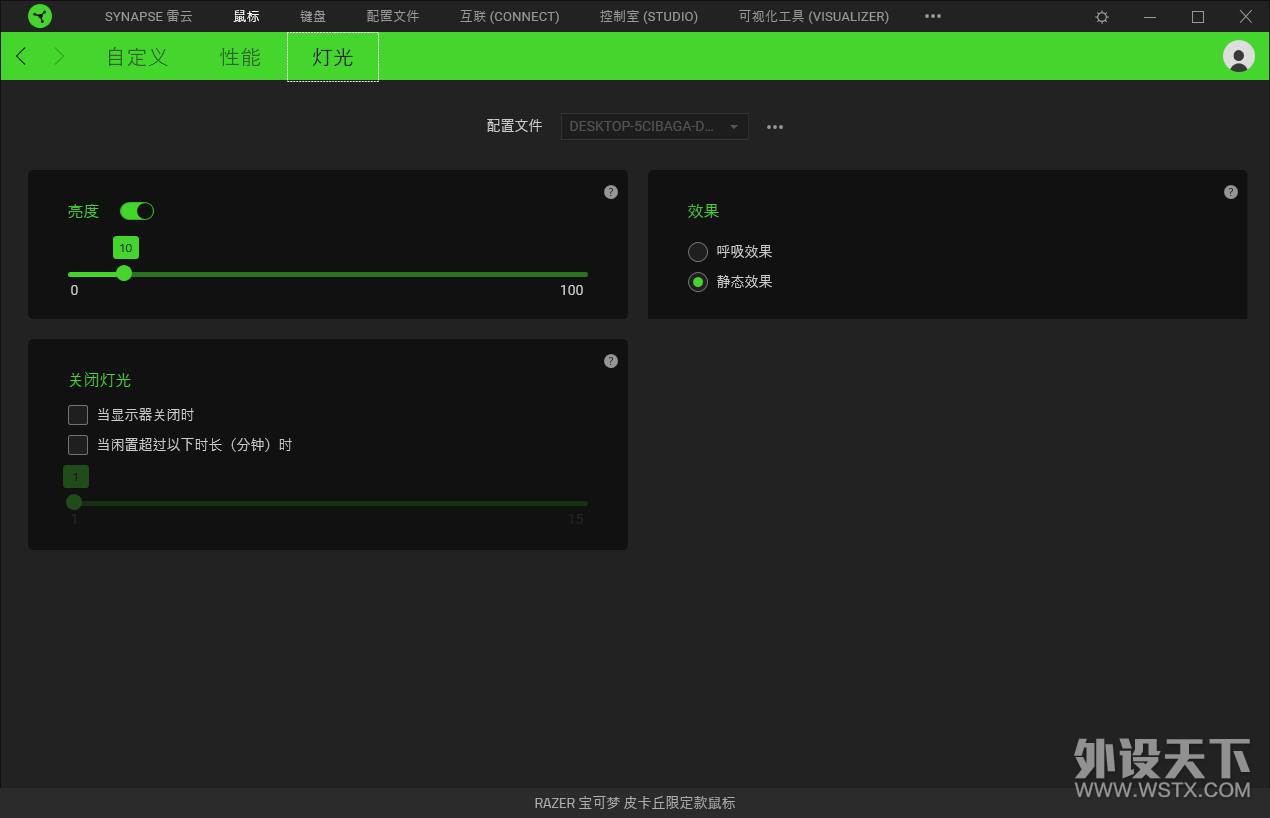Open 配置文件 top menu tab
The image size is (1270, 818).
pyautogui.click(x=393, y=16)
